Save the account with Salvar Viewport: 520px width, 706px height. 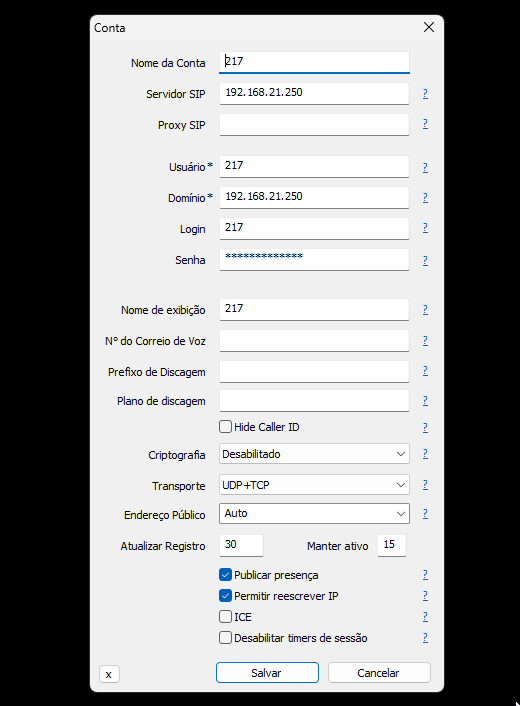point(267,673)
